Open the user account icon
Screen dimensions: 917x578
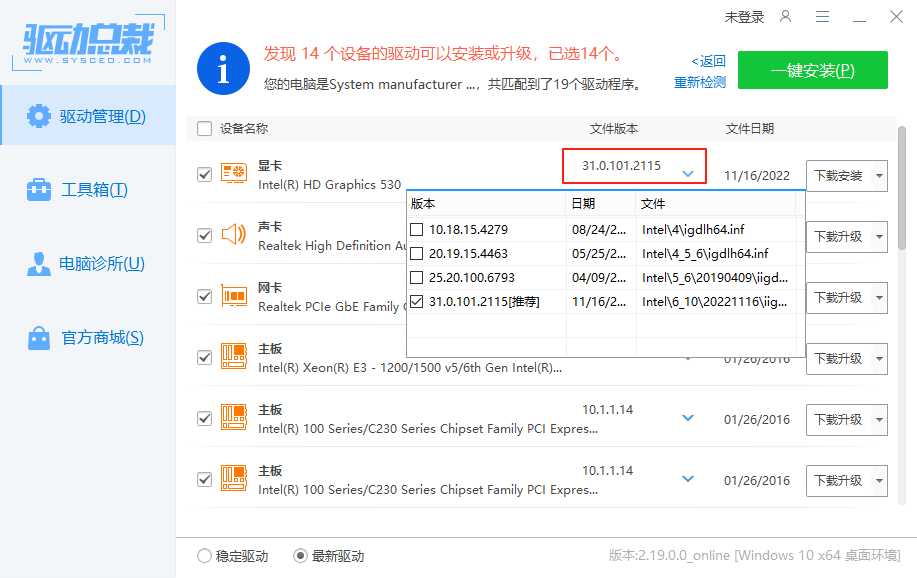785,16
